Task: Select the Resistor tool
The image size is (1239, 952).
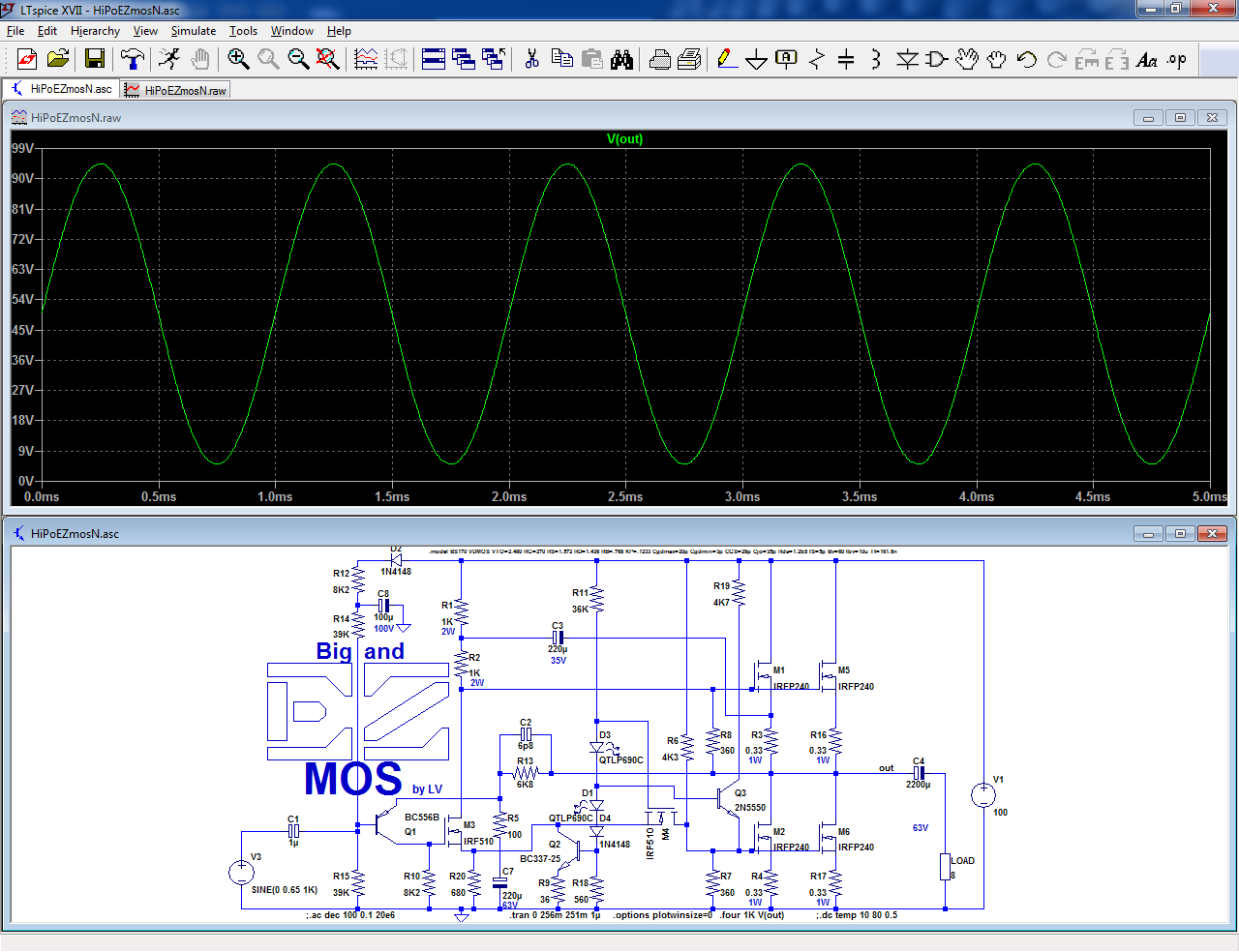Action: click(x=817, y=60)
